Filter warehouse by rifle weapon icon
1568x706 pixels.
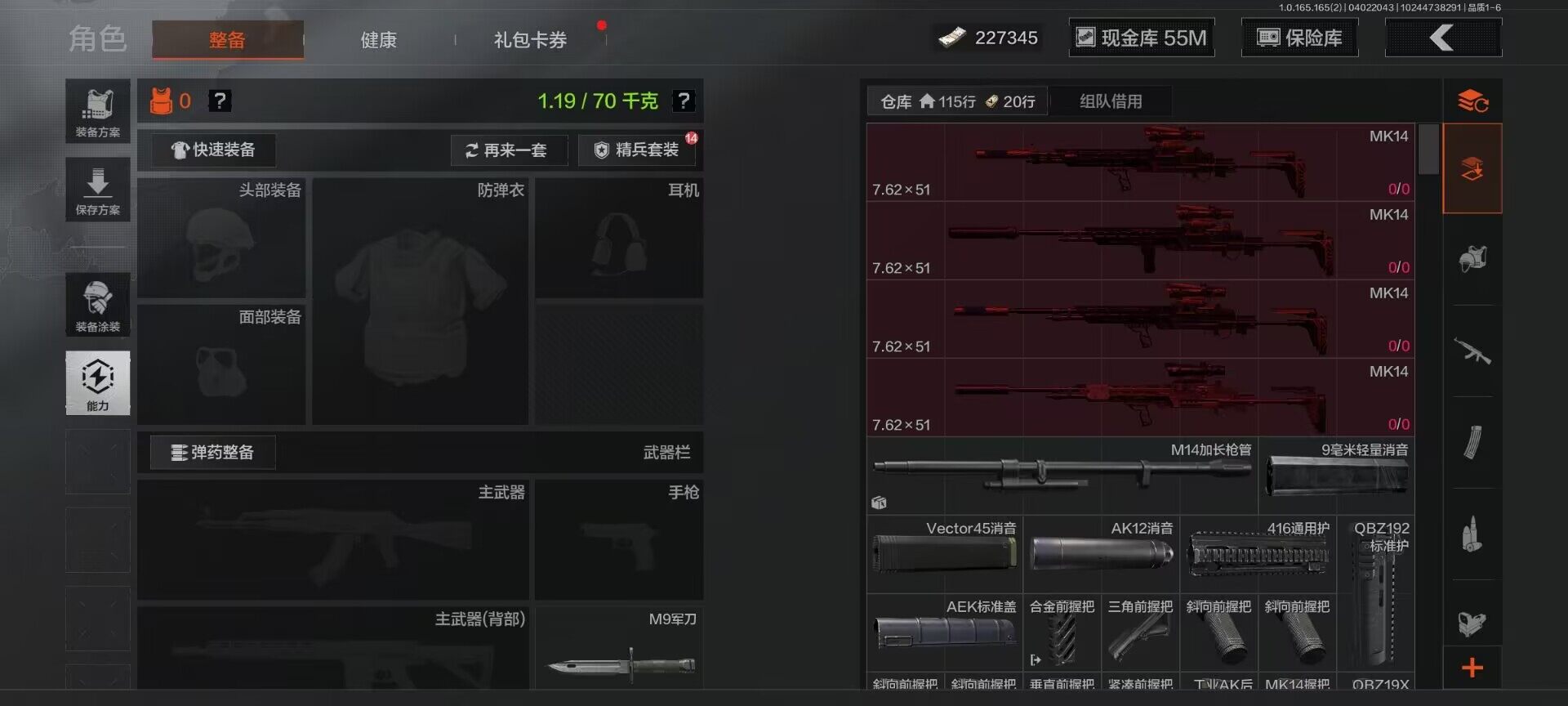(1472, 351)
